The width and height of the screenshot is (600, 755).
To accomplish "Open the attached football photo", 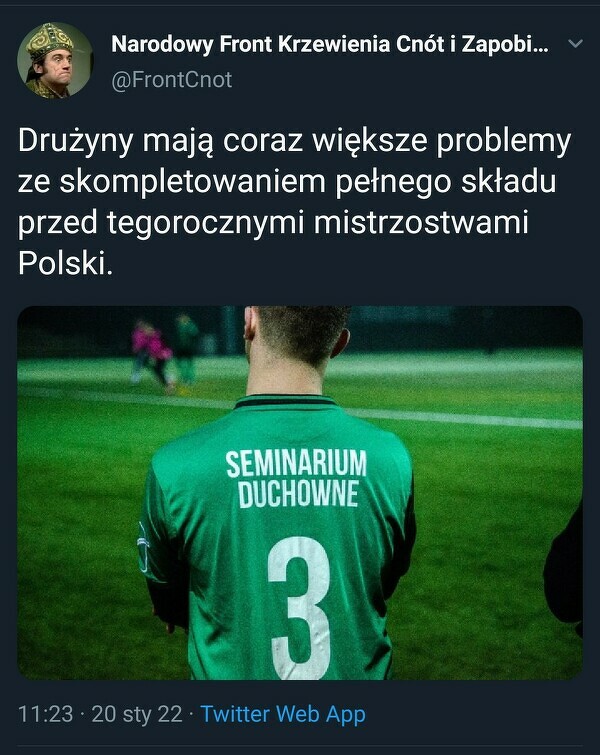I will click(x=300, y=493).
